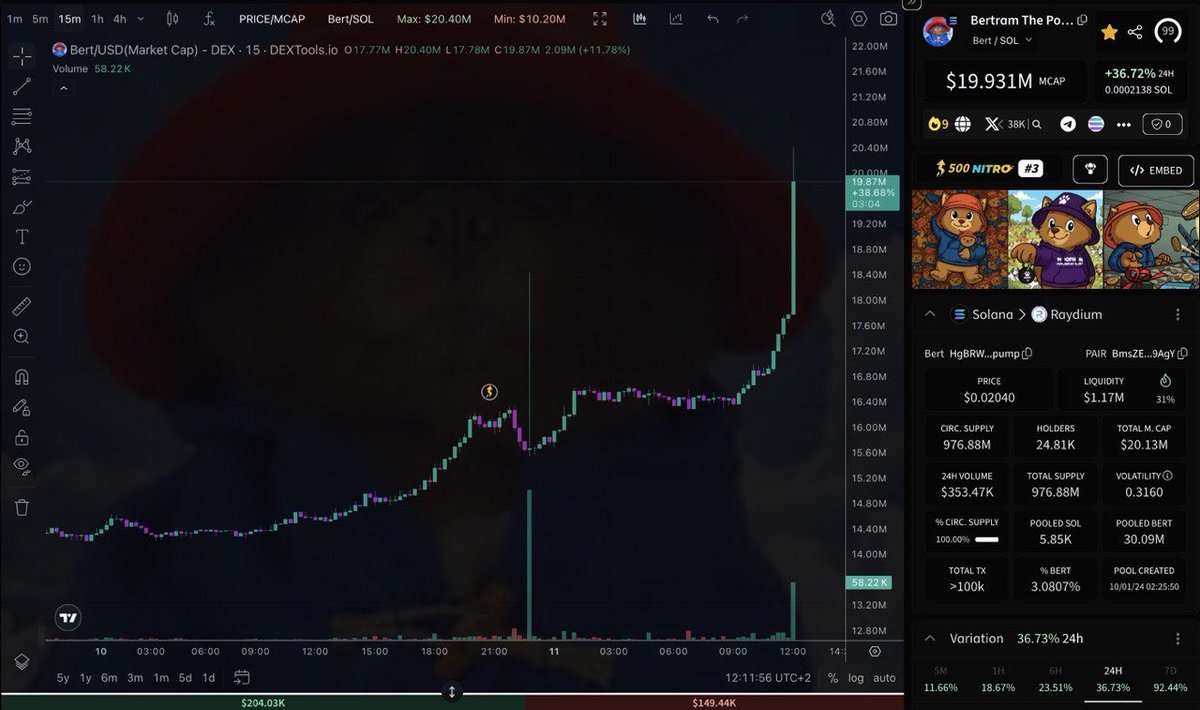Viewport: 1200px width, 710px height.
Task: Show more social links ellipsis
Action: (x=1124, y=124)
